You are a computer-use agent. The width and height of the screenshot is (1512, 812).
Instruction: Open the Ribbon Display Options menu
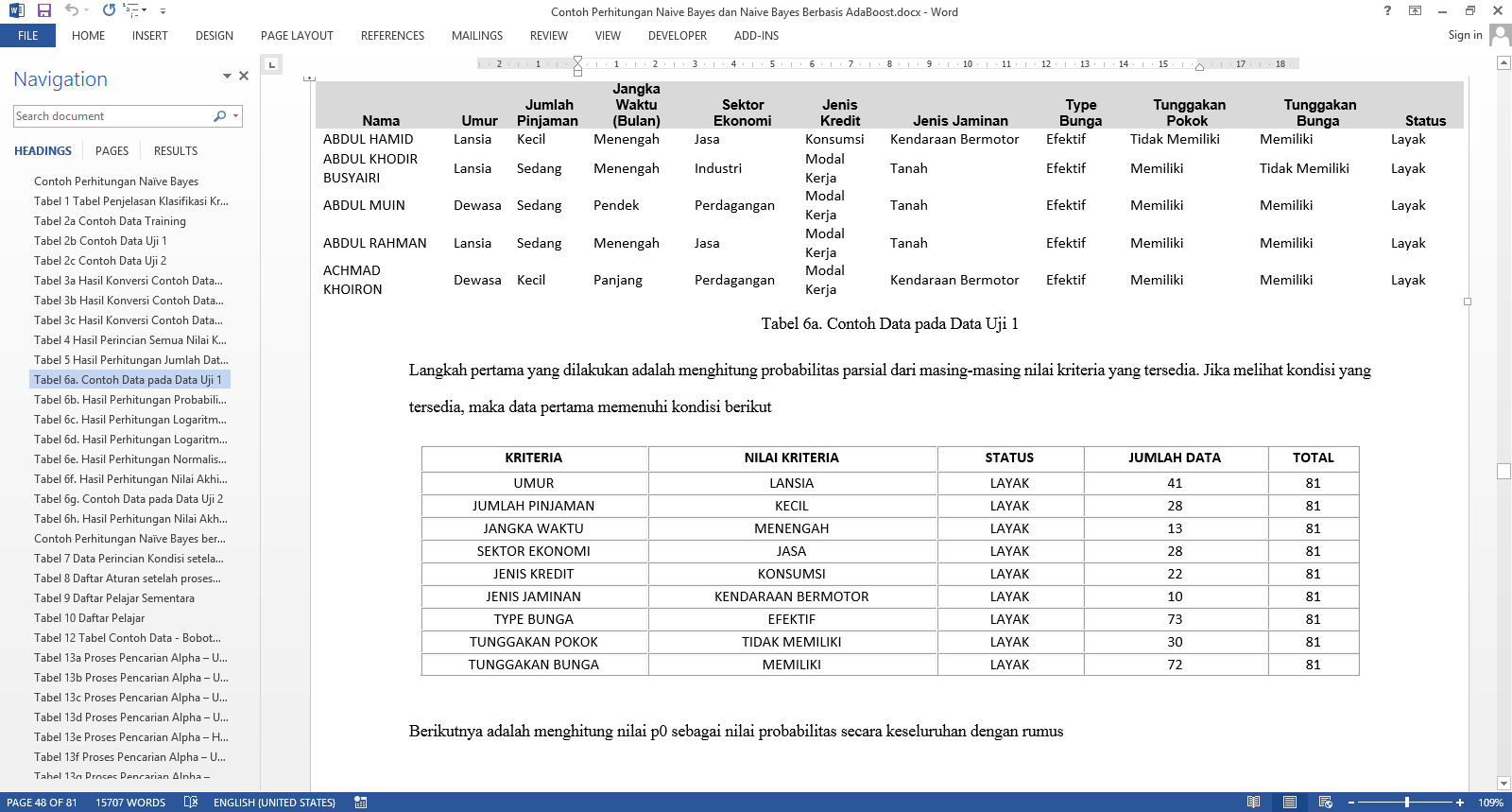(x=1415, y=10)
